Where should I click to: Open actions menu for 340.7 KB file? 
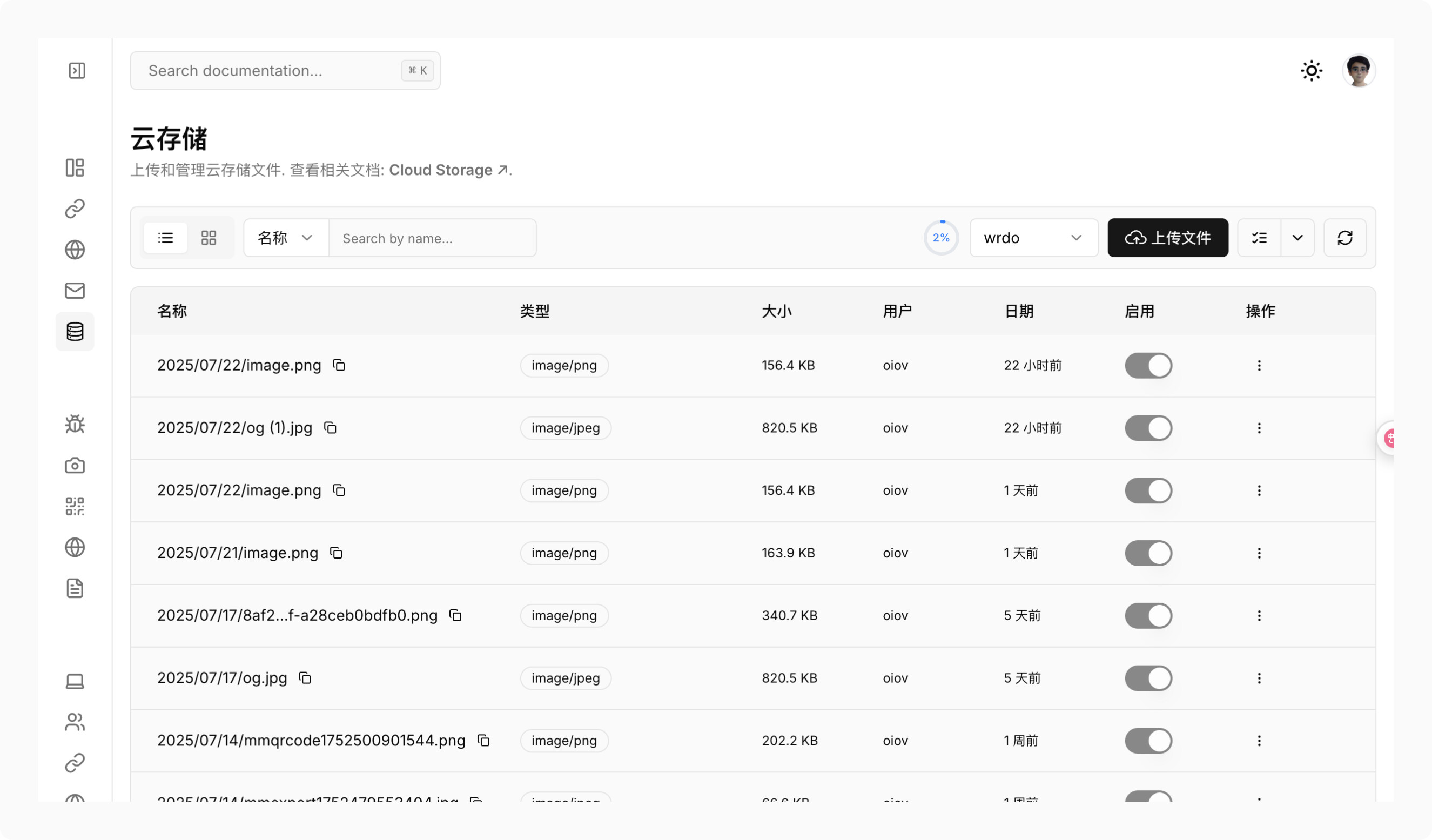pos(1259,615)
